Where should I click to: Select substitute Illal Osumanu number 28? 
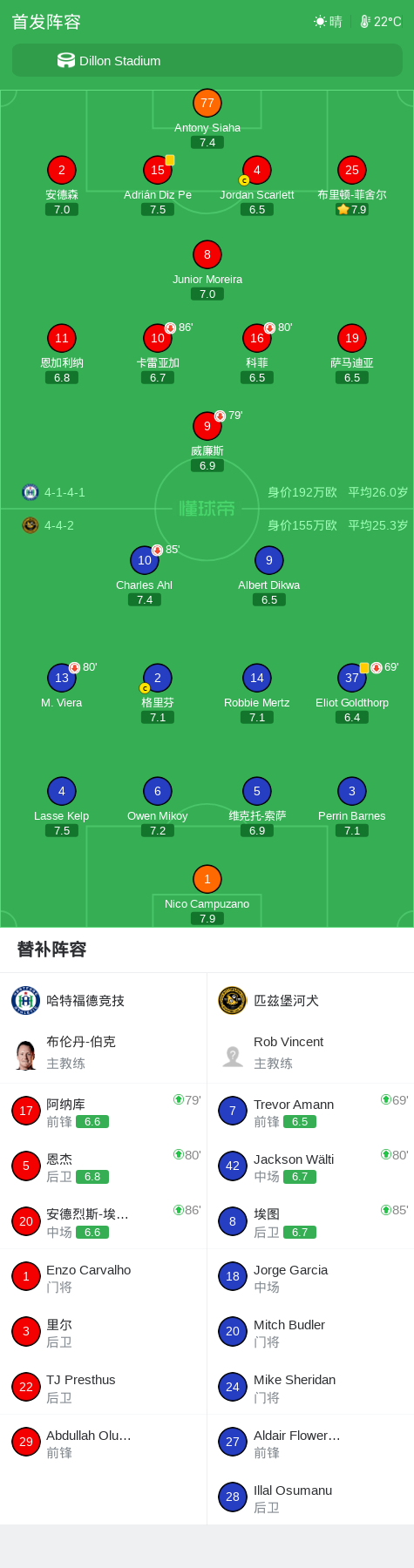coord(310,1497)
